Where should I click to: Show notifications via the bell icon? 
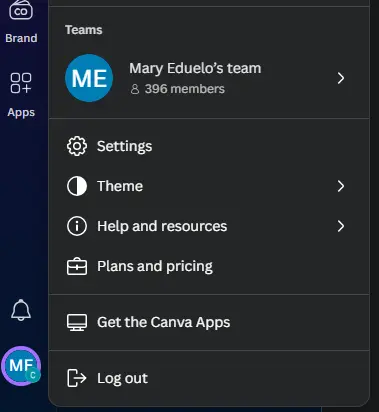21,310
